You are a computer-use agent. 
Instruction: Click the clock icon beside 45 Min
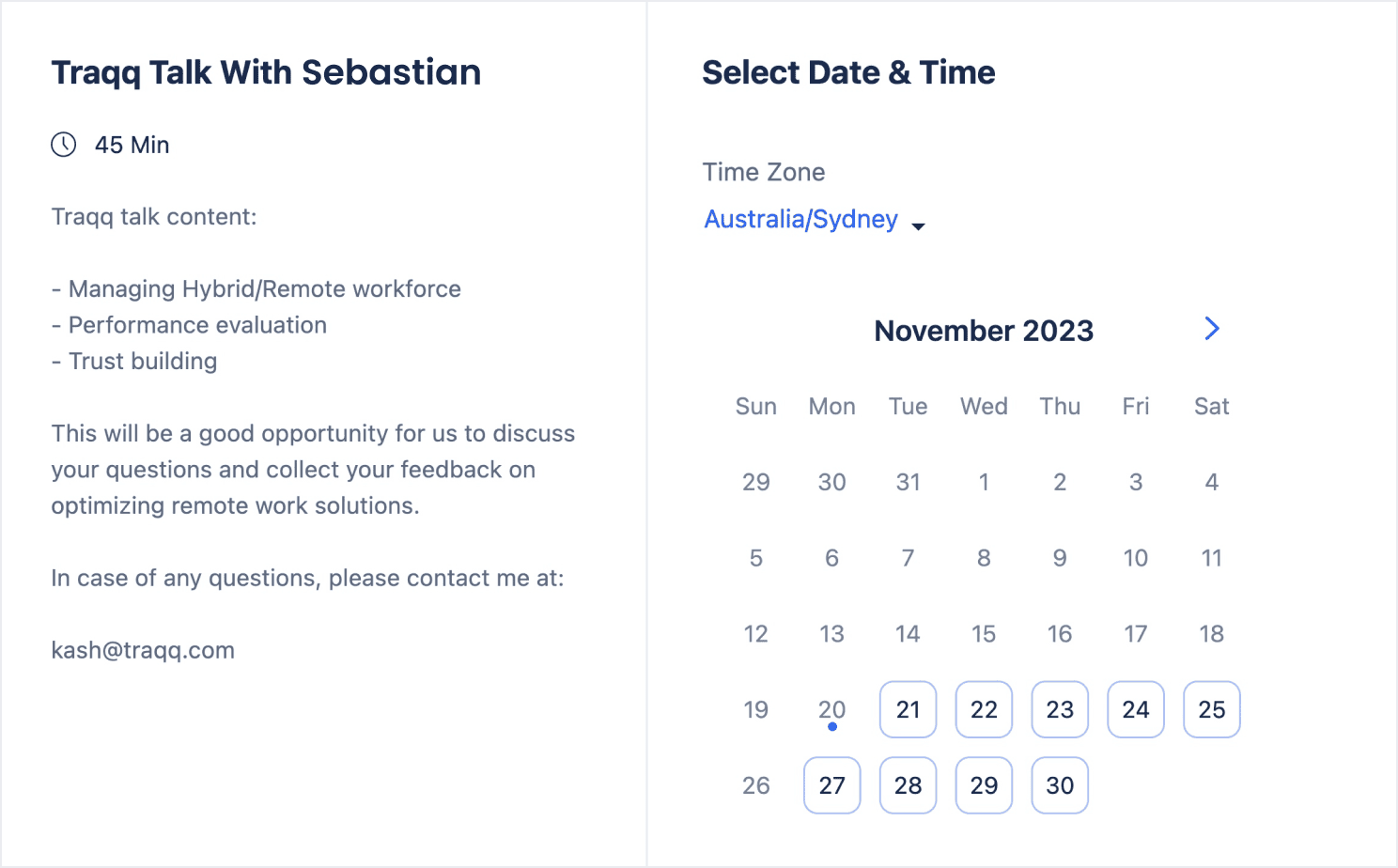[x=64, y=145]
